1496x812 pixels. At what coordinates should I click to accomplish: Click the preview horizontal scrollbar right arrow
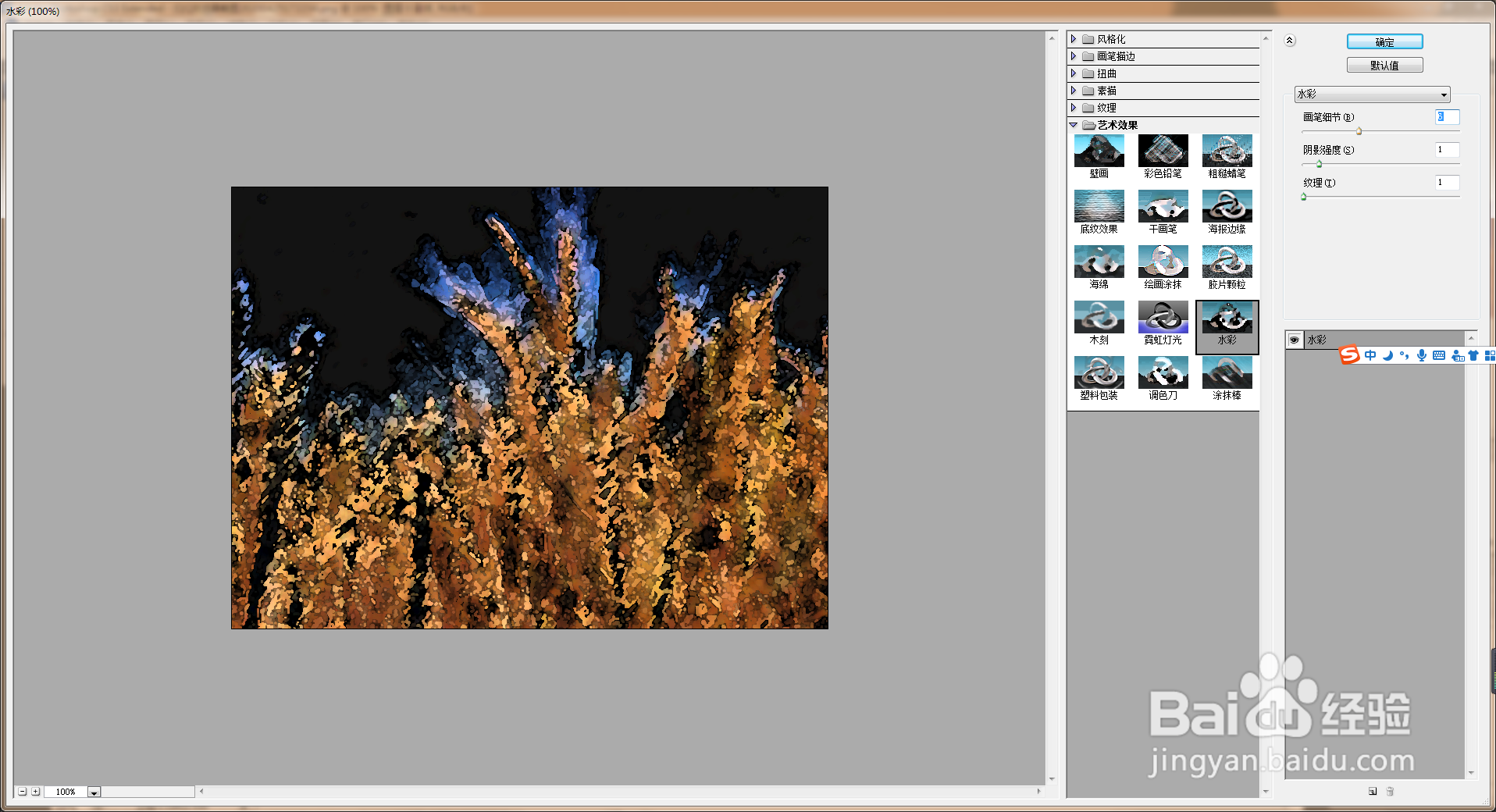1038,791
